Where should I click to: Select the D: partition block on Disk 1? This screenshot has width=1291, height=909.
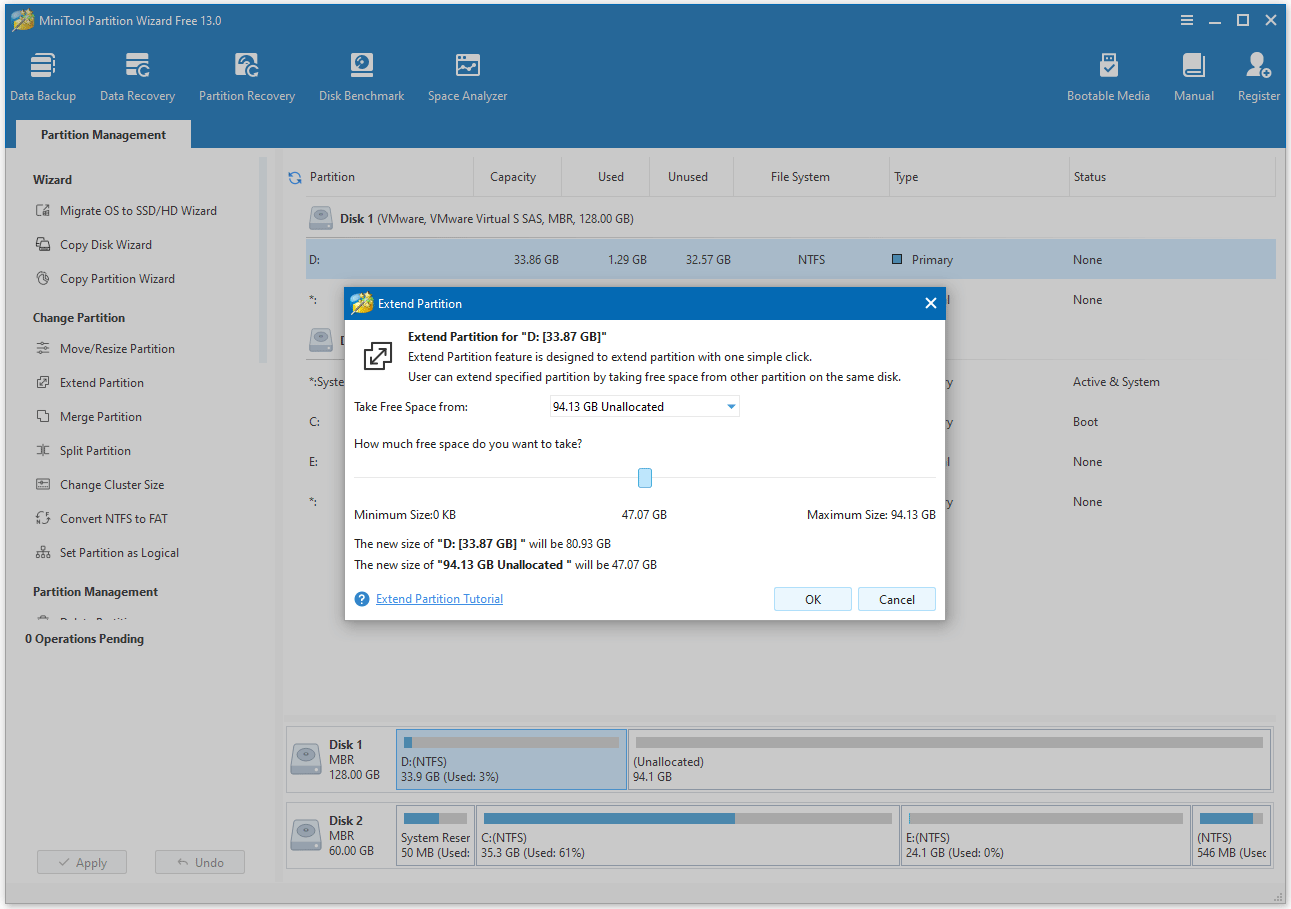tap(511, 759)
